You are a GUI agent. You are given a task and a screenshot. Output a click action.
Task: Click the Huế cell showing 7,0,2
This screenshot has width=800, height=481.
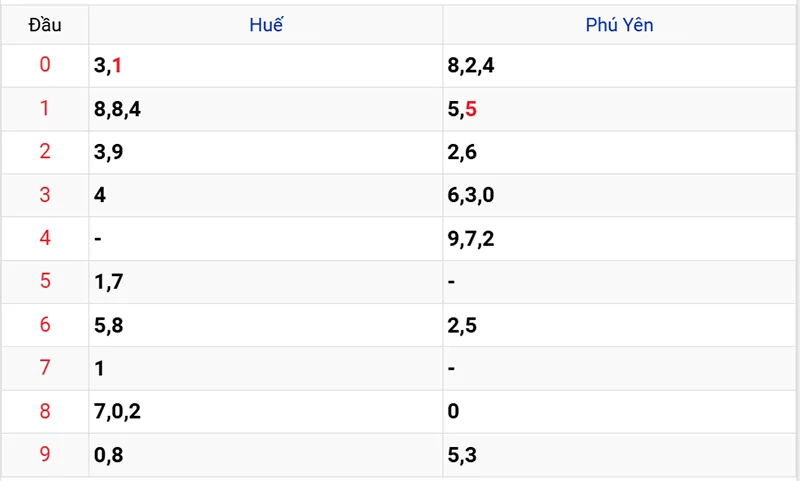tap(117, 412)
